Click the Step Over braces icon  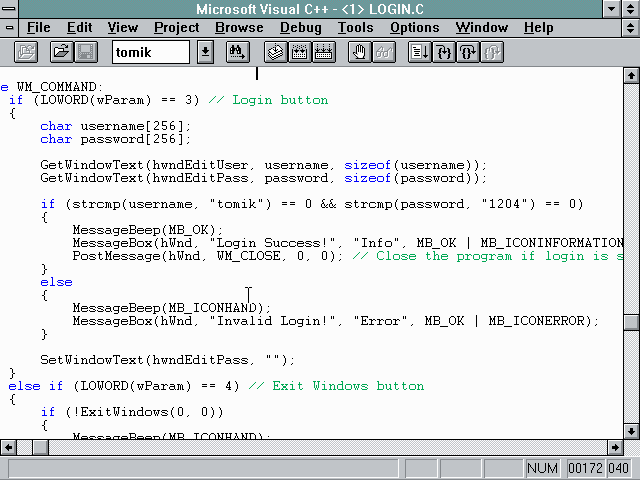[x=468, y=52]
